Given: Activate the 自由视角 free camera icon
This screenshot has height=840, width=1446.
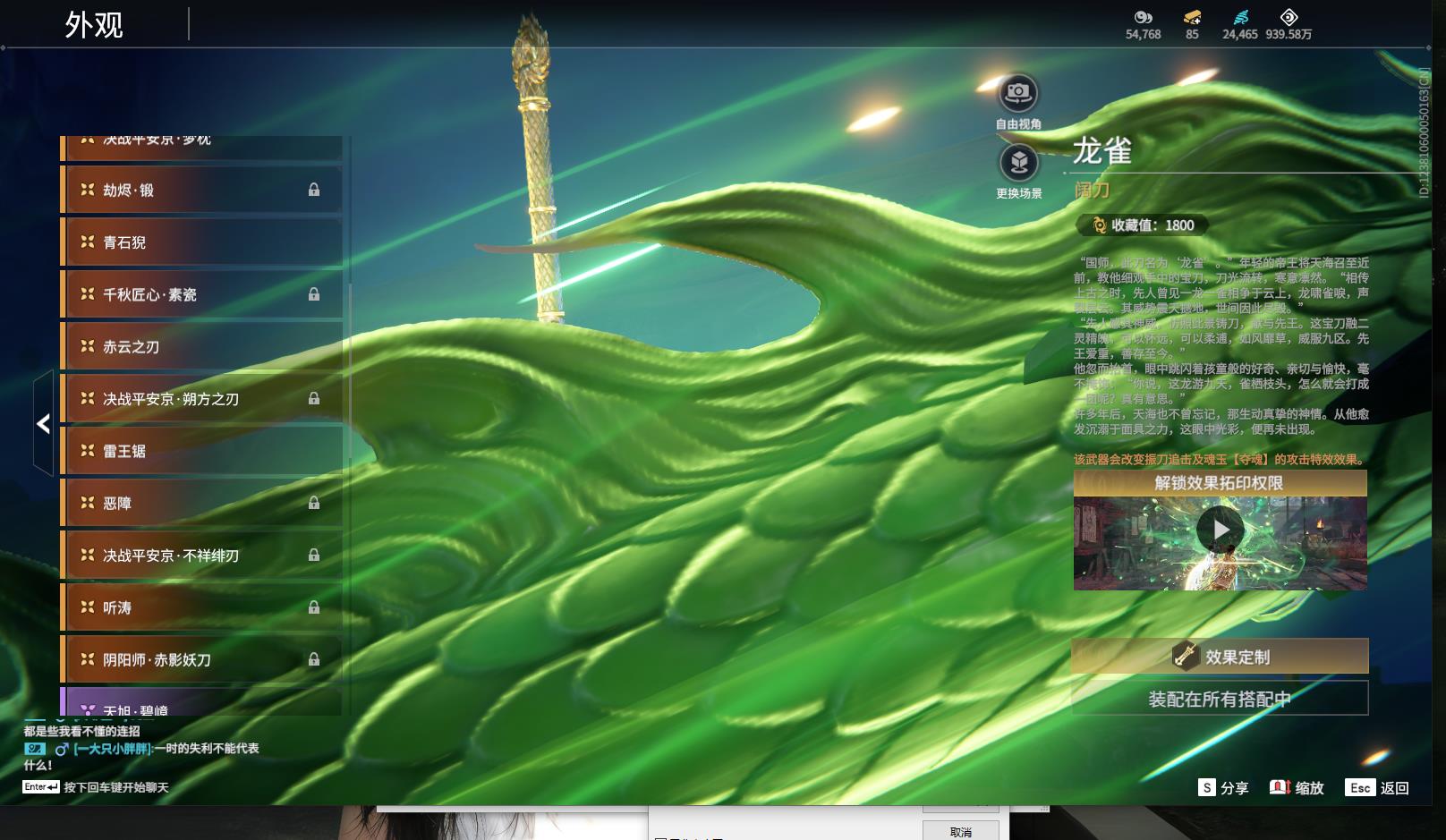Looking at the screenshot, I should 1018,93.
